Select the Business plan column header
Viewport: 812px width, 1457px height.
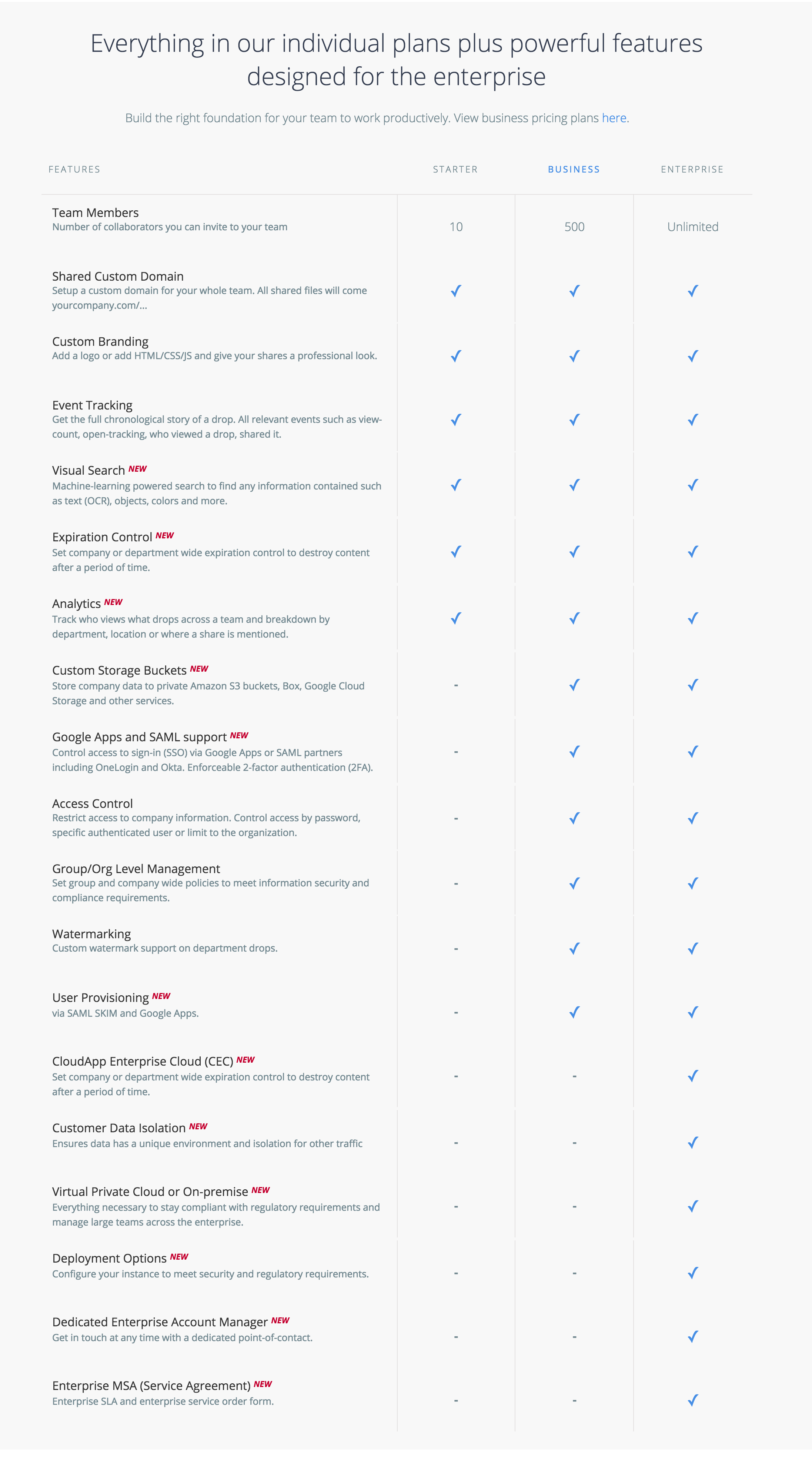pos(574,169)
